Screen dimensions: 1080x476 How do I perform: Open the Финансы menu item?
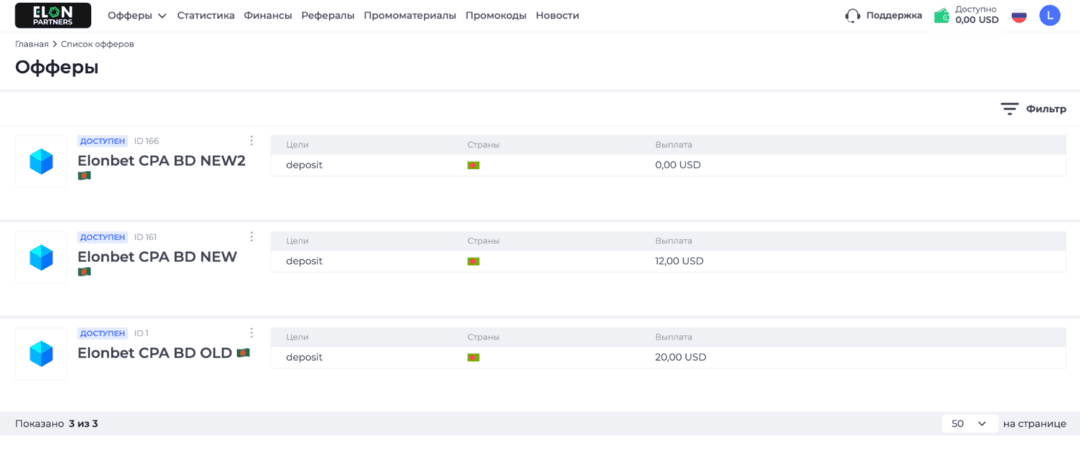tap(268, 15)
